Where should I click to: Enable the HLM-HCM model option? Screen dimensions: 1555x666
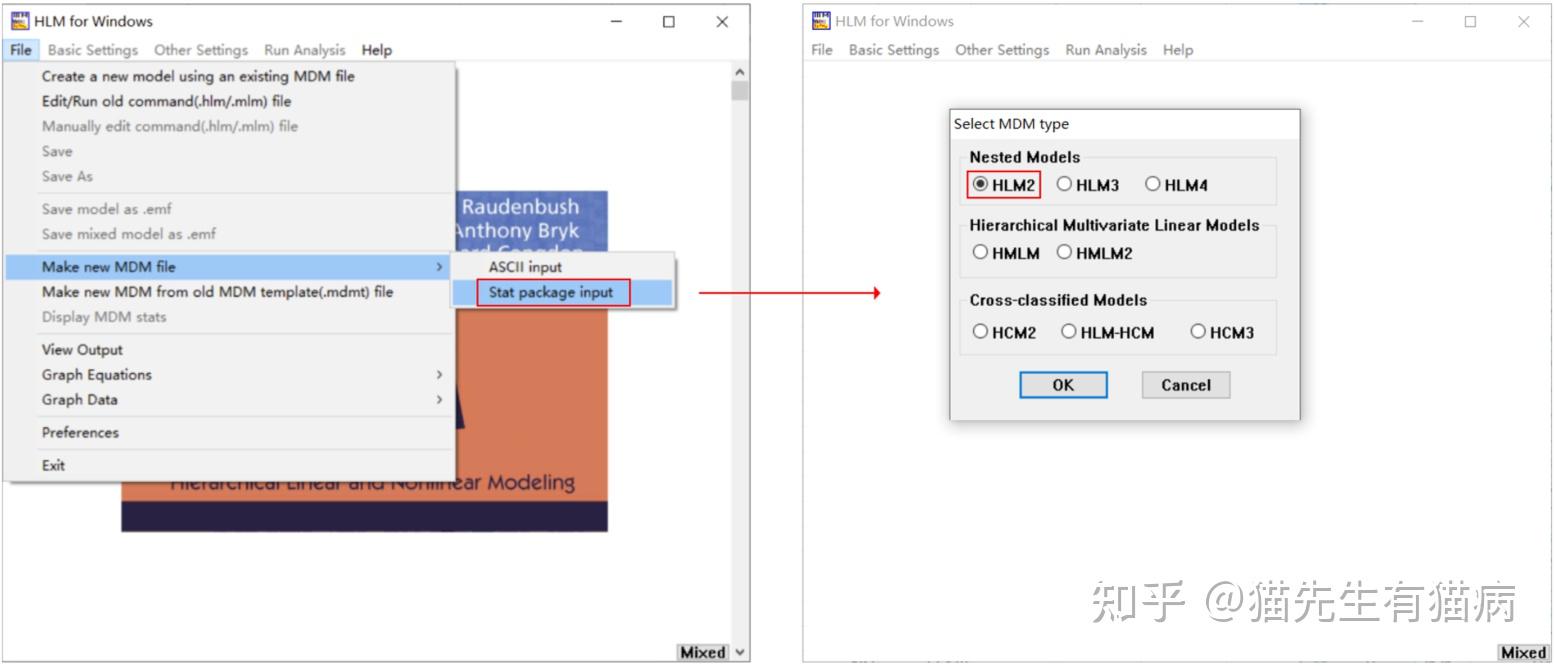1066,331
